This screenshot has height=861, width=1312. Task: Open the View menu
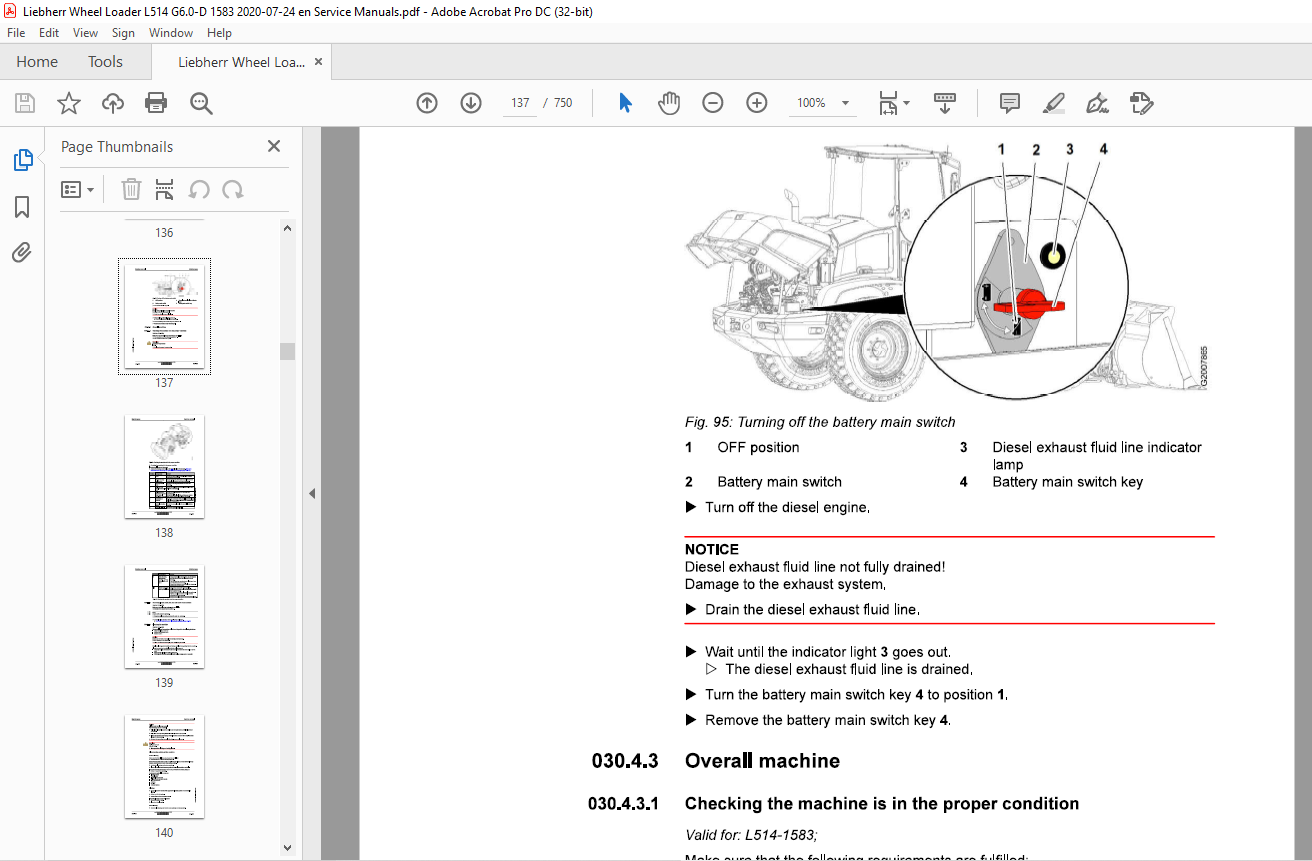[x=85, y=33]
